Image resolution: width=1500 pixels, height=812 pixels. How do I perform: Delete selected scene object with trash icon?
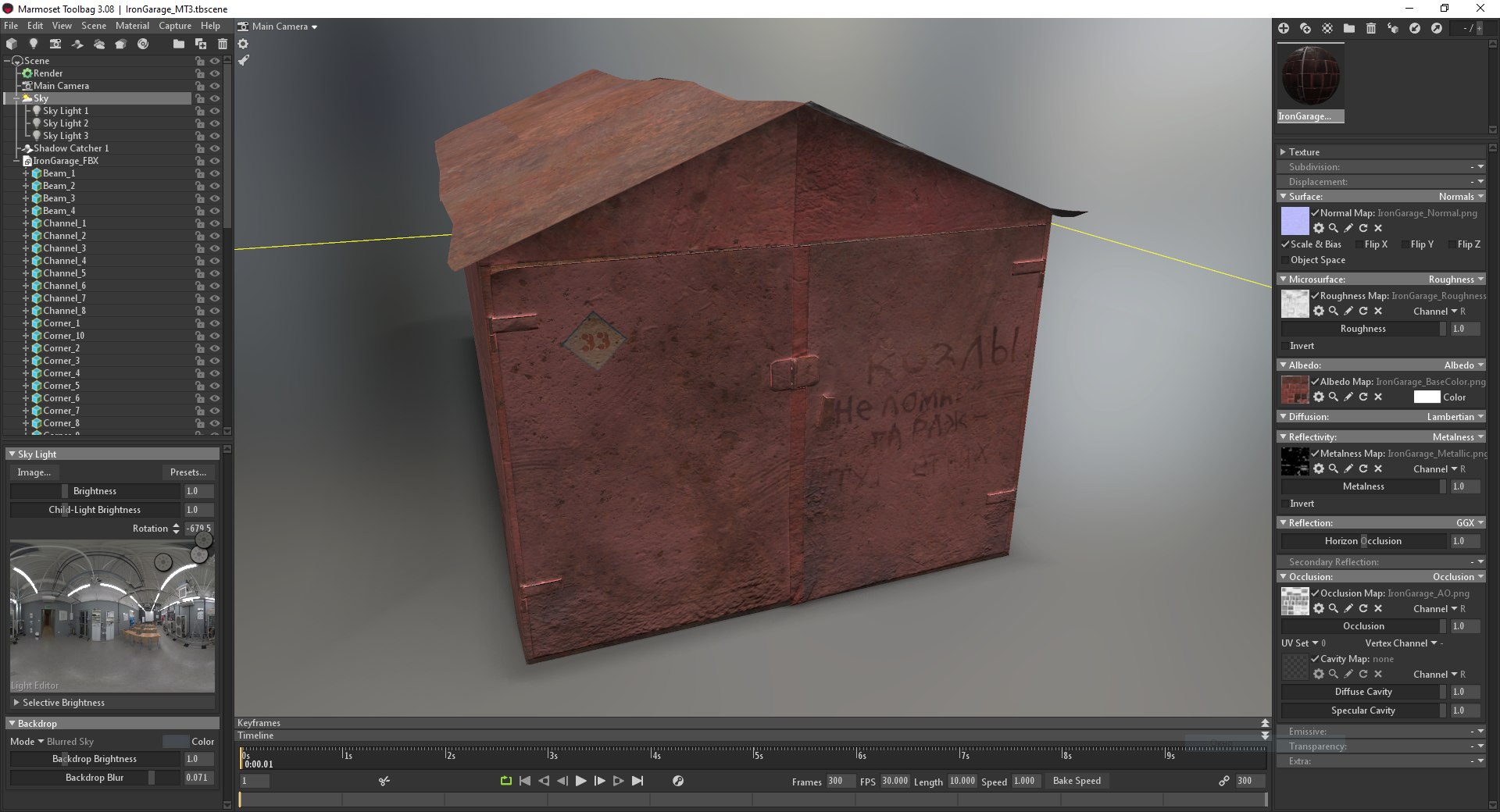point(223,44)
